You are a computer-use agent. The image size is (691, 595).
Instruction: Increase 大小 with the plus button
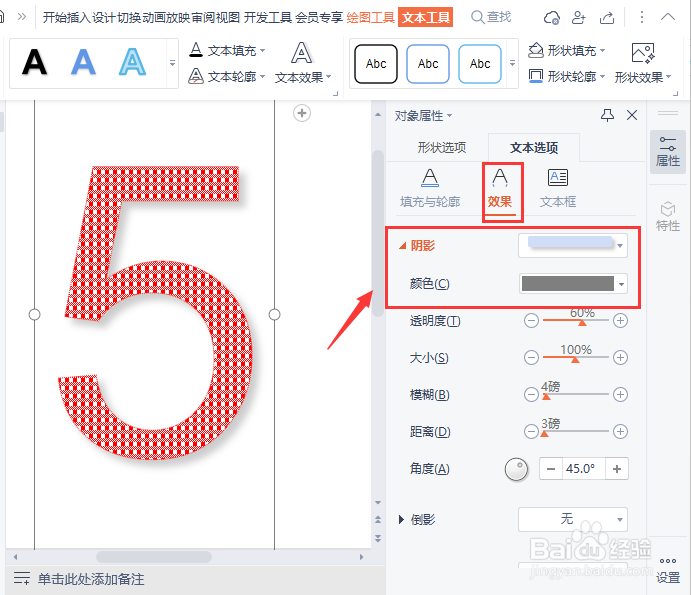pyautogui.click(x=620, y=357)
